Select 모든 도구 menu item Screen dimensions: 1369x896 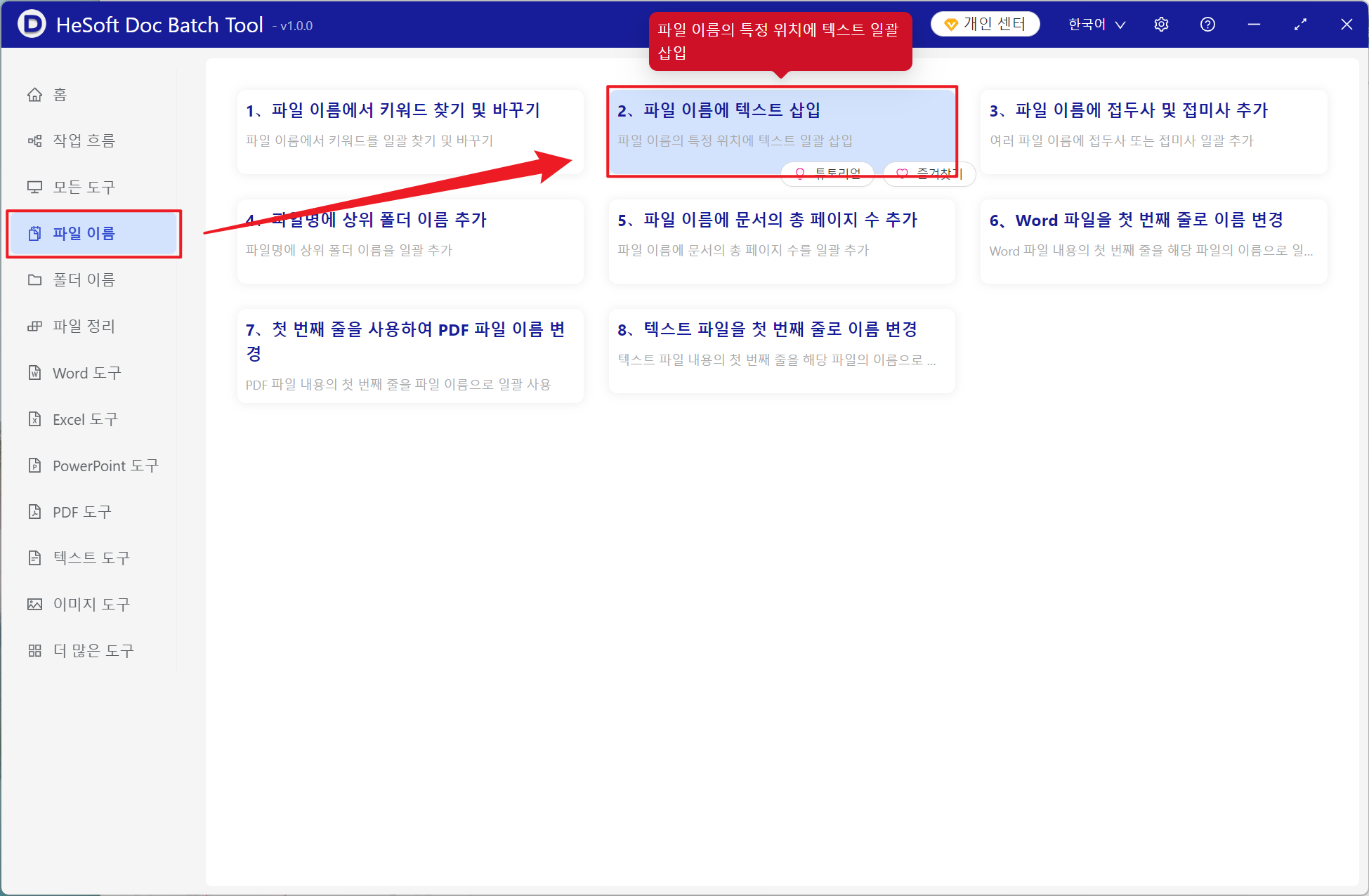click(93, 187)
